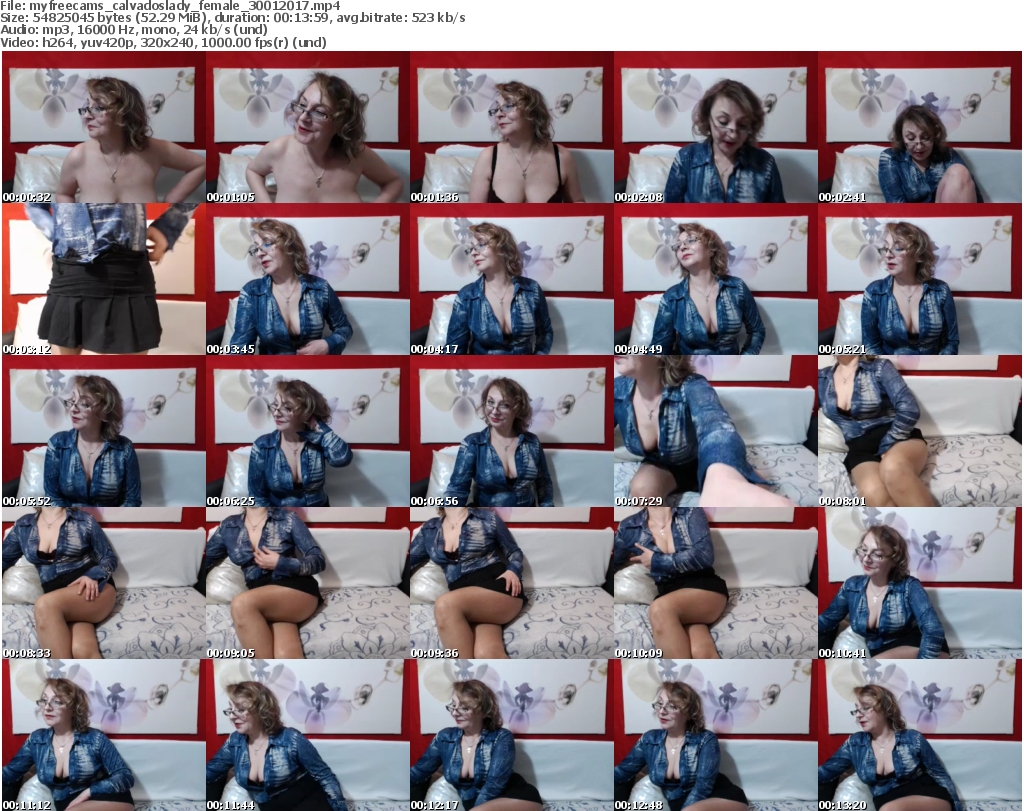Pick the thumbnail stamped 00:12:48
1024x811 pixels.
coord(715,735)
